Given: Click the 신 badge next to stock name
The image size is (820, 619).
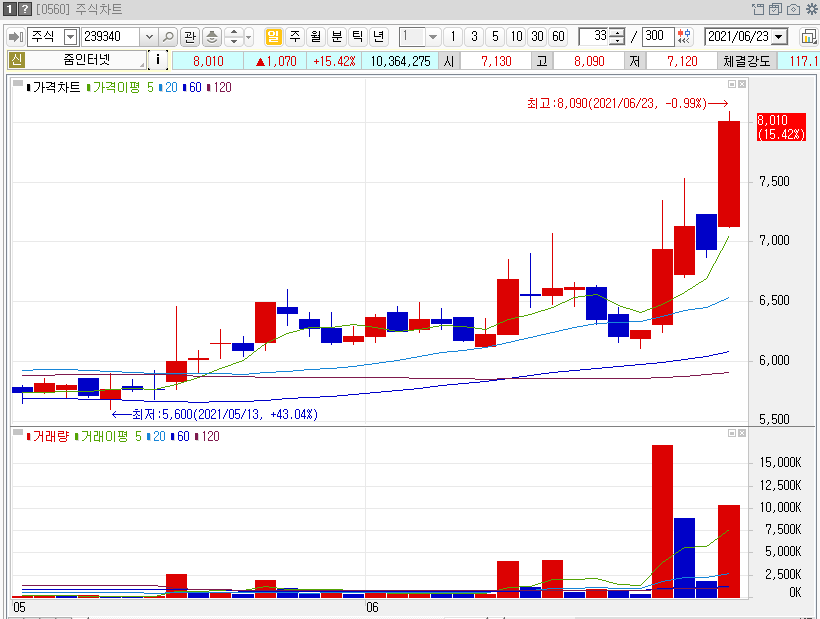Looking at the screenshot, I should click(x=17, y=60).
